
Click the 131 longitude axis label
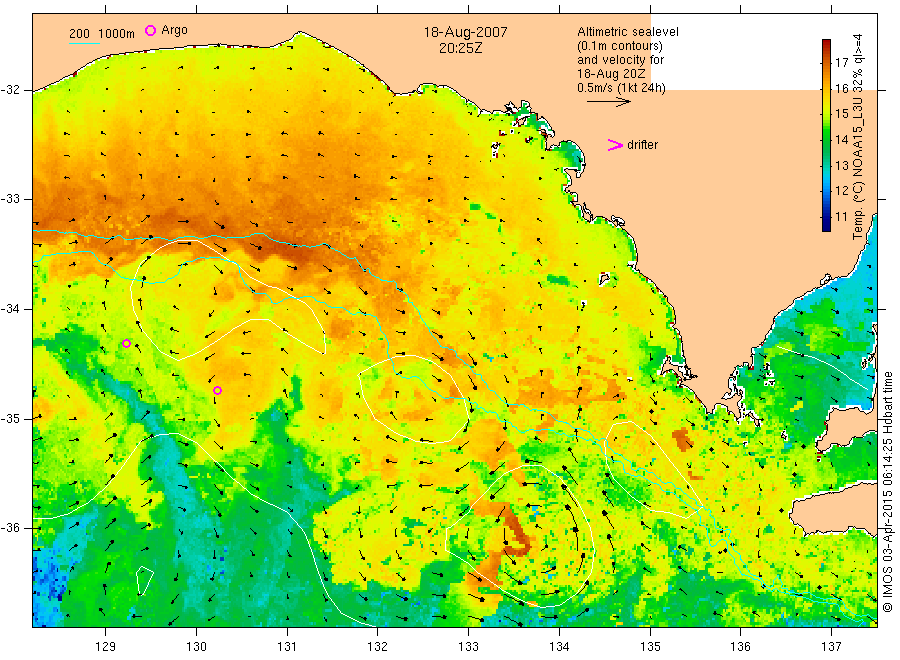[x=287, y=647]
